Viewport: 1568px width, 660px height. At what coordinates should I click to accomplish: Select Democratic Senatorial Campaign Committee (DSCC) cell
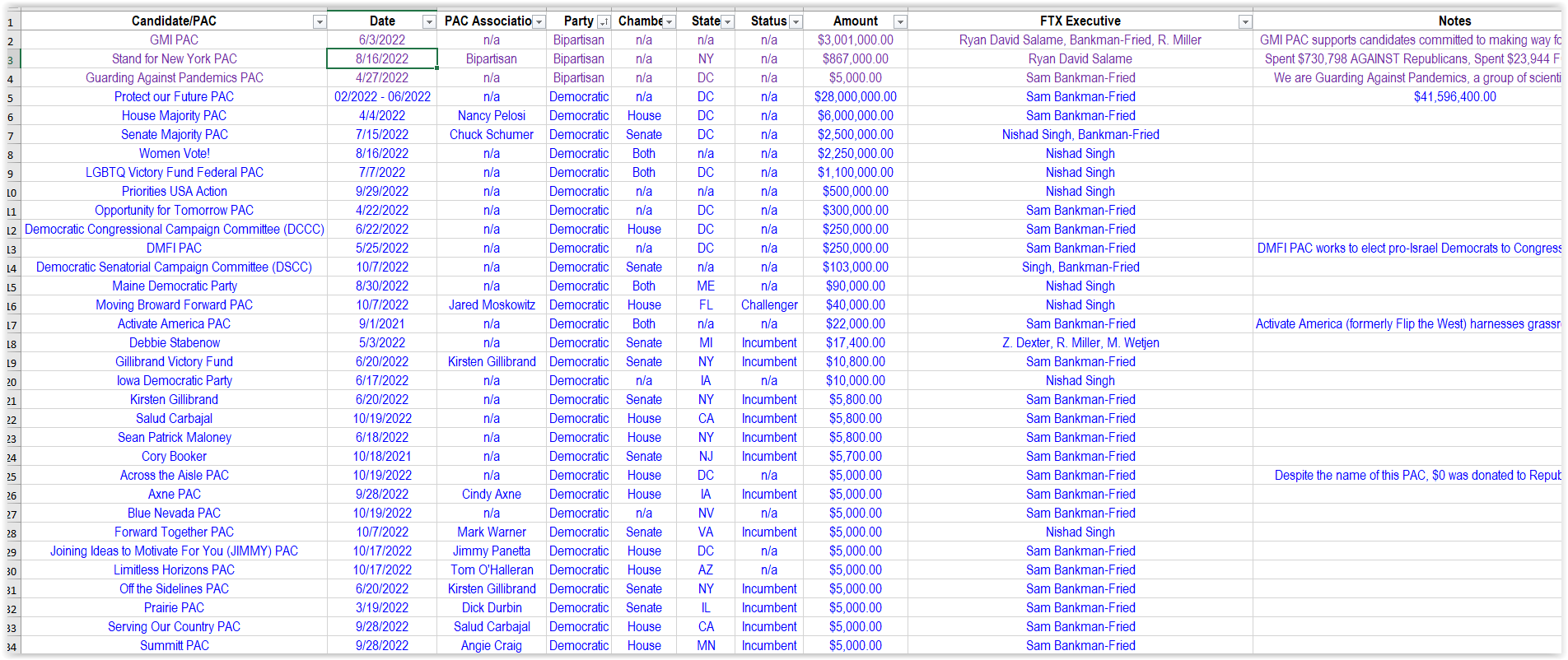tap(174, 267)
